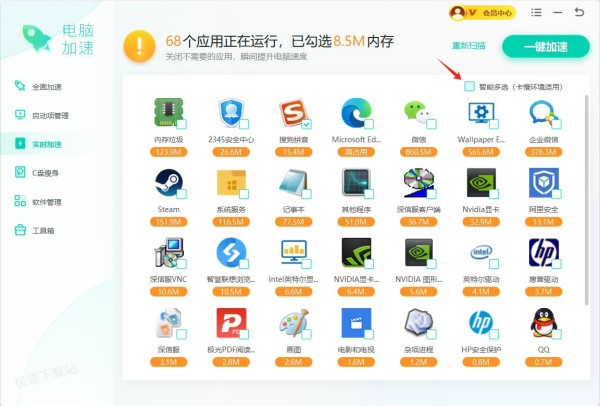Select the QQ checkbox
The image size is (600, 406).
tap(556, 334)
